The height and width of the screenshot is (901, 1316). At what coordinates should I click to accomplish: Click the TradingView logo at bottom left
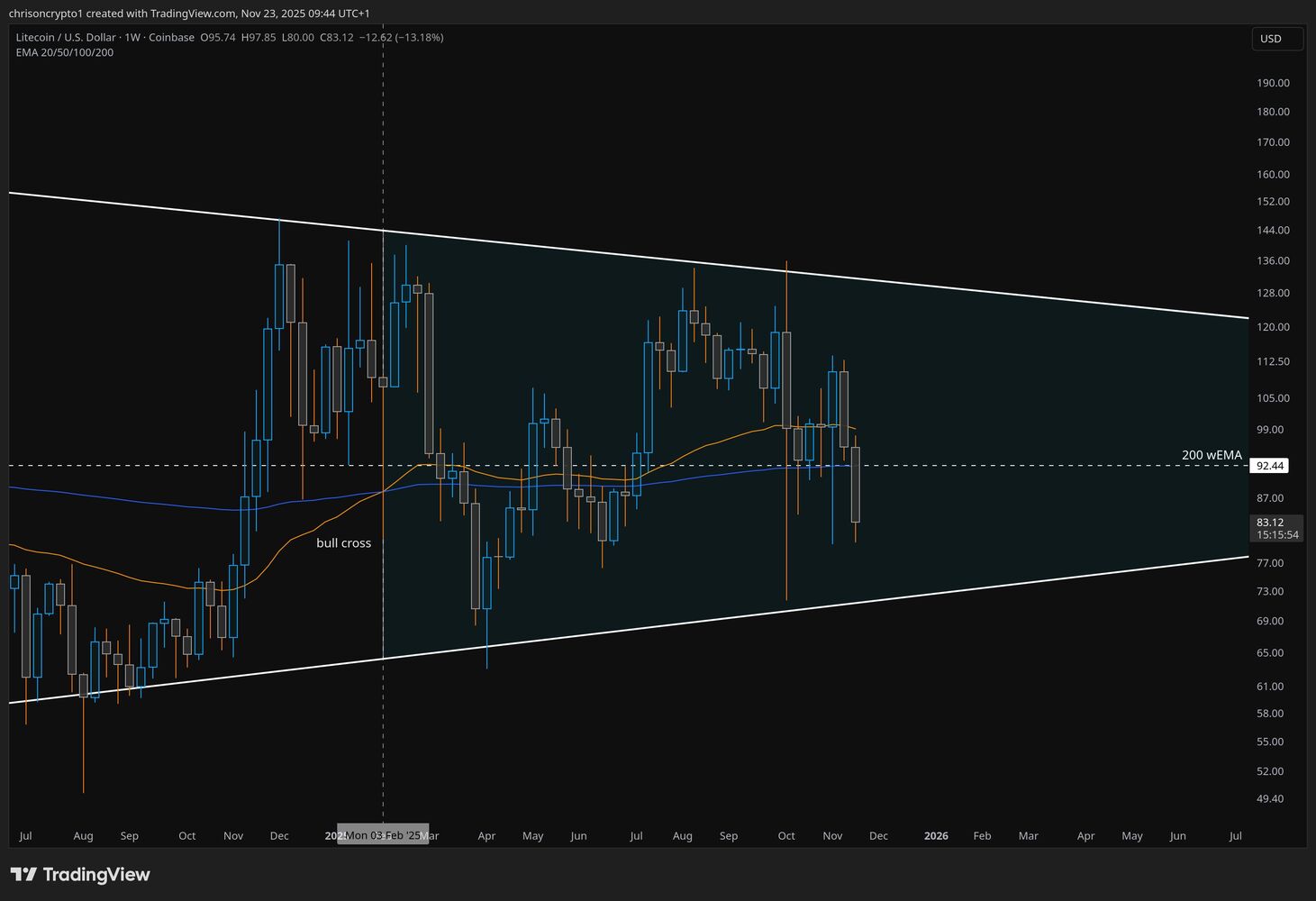[79, 874]
